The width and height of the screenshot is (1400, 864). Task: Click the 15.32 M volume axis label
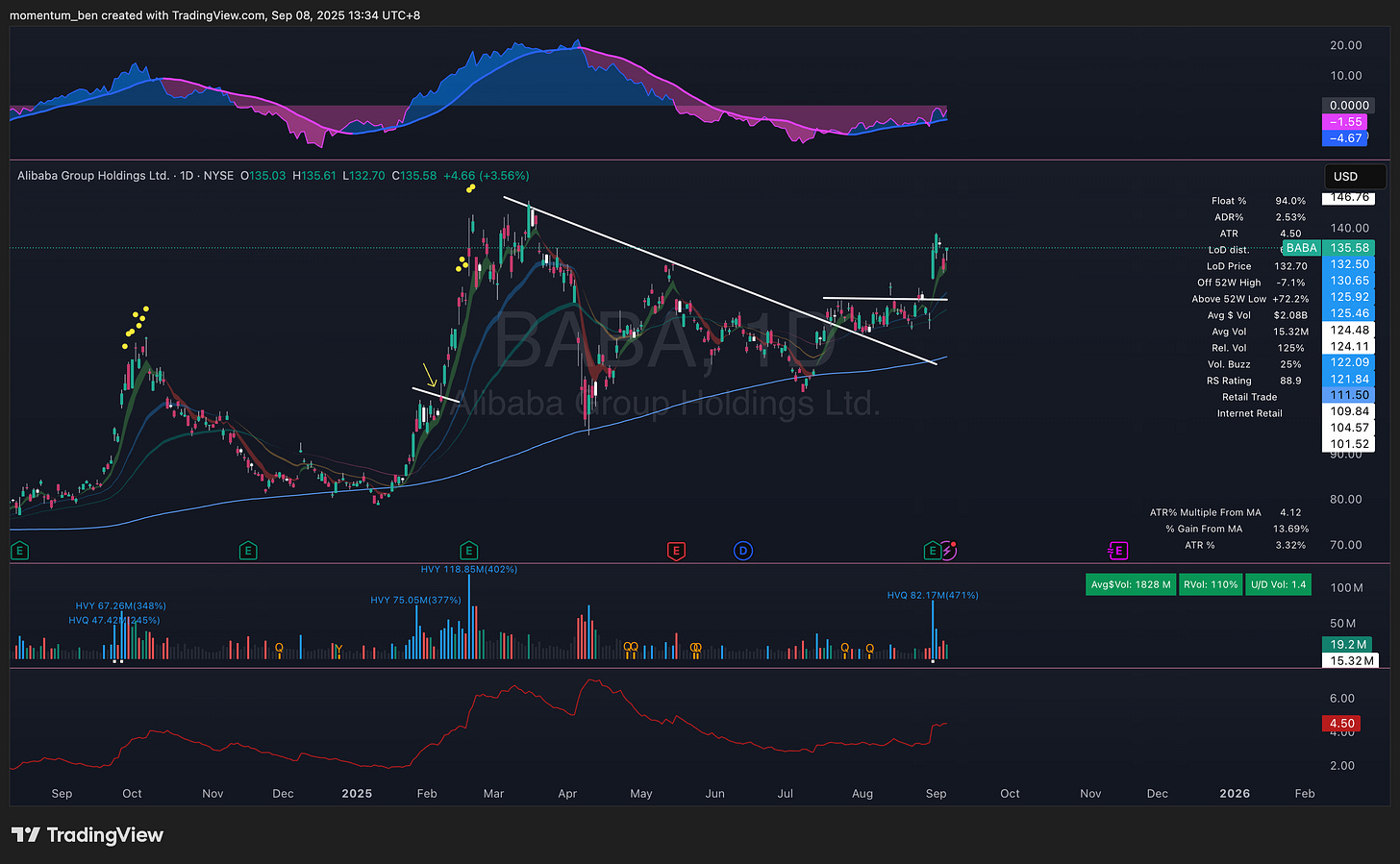coord(1351,660)
